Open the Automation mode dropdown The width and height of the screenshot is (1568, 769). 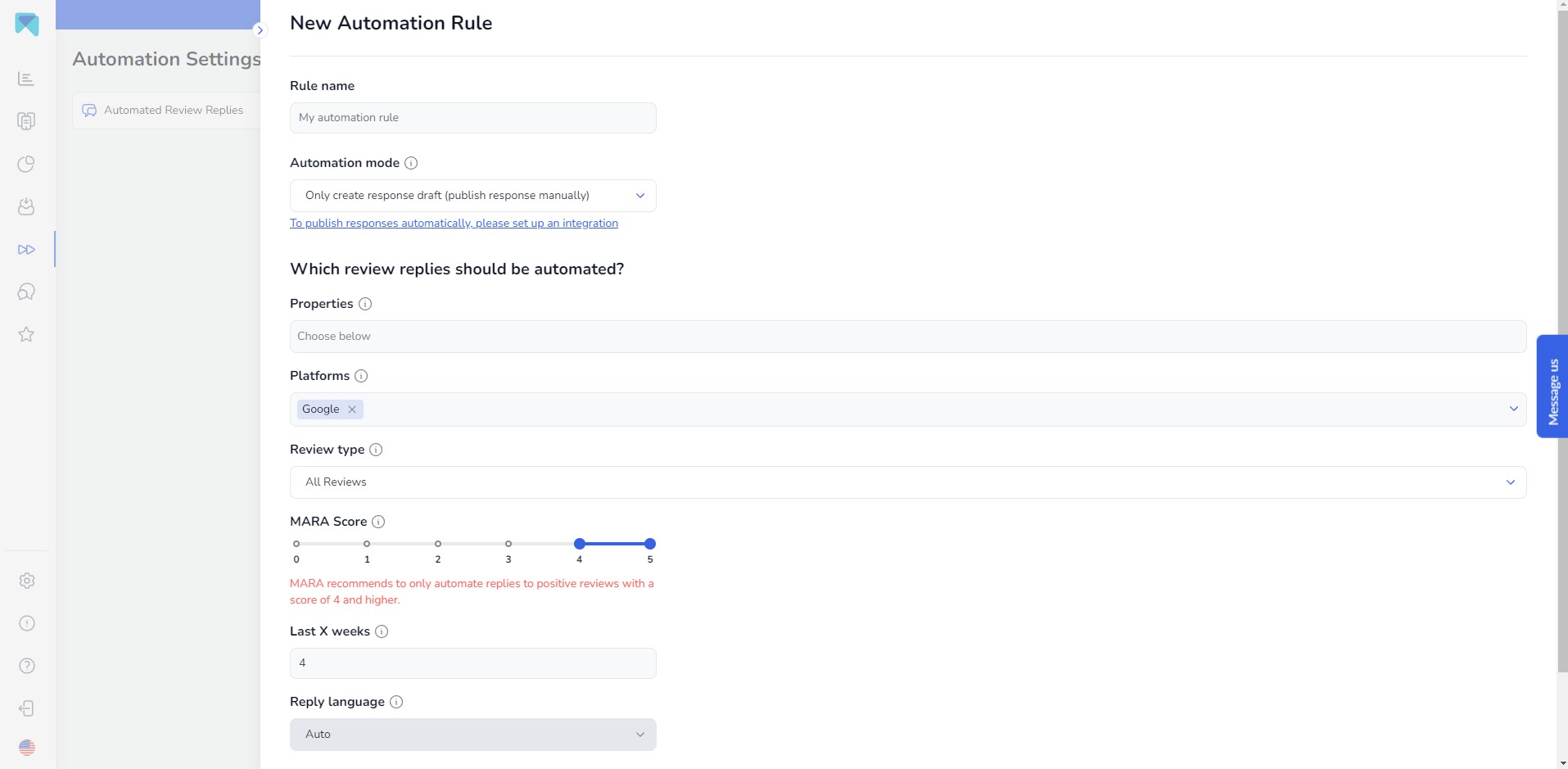[473, 196]
